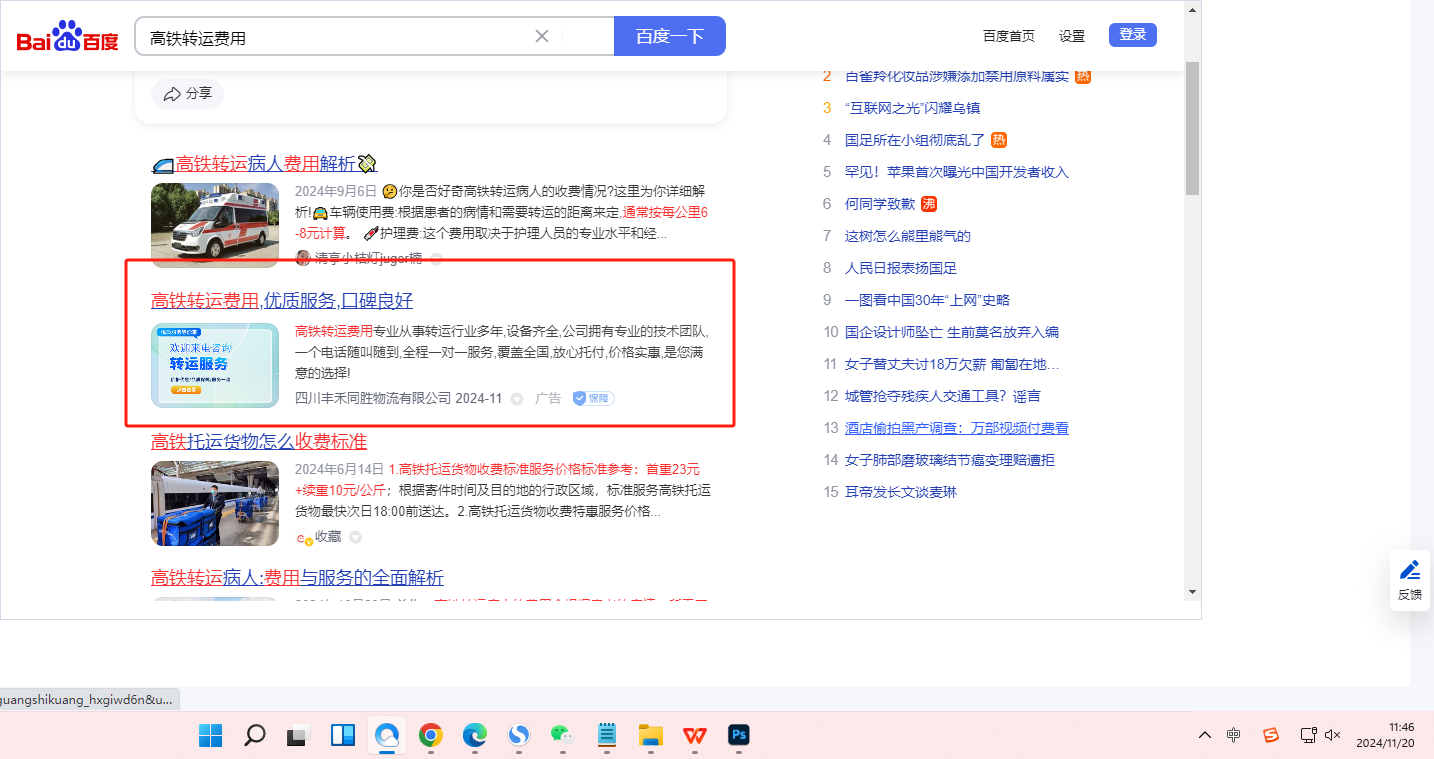Open hot search 耳帝发长文谈麦琳
Viewport: 1434px width, 759px height.
(901, 492)
